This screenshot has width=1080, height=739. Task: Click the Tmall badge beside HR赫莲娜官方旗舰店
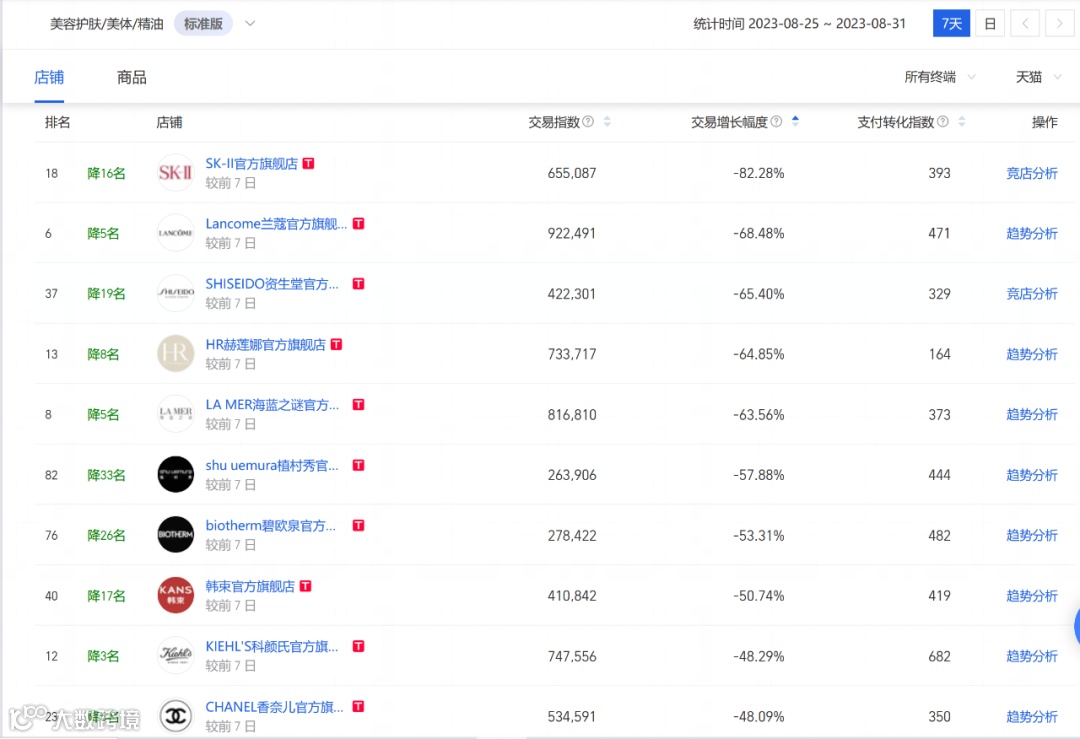click(336, 344)
